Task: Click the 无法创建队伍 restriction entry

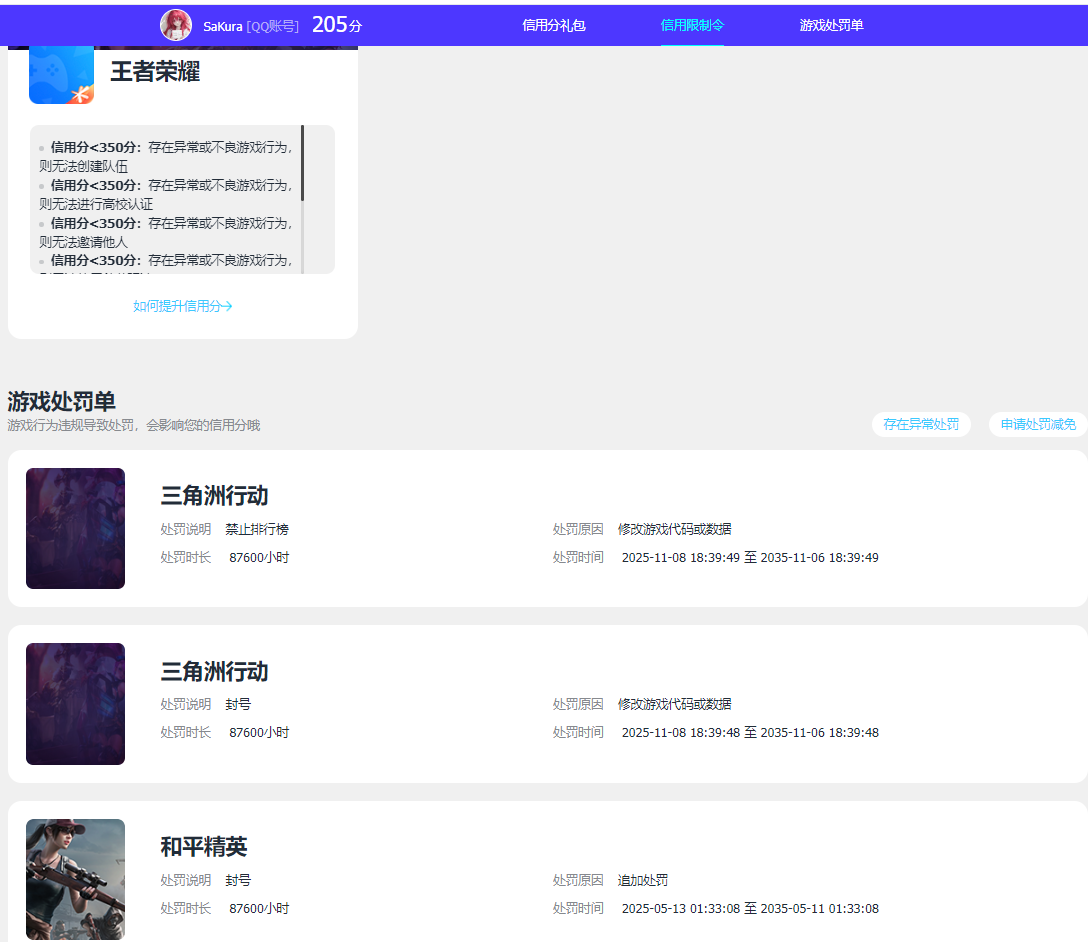Action: pos(166,157)
